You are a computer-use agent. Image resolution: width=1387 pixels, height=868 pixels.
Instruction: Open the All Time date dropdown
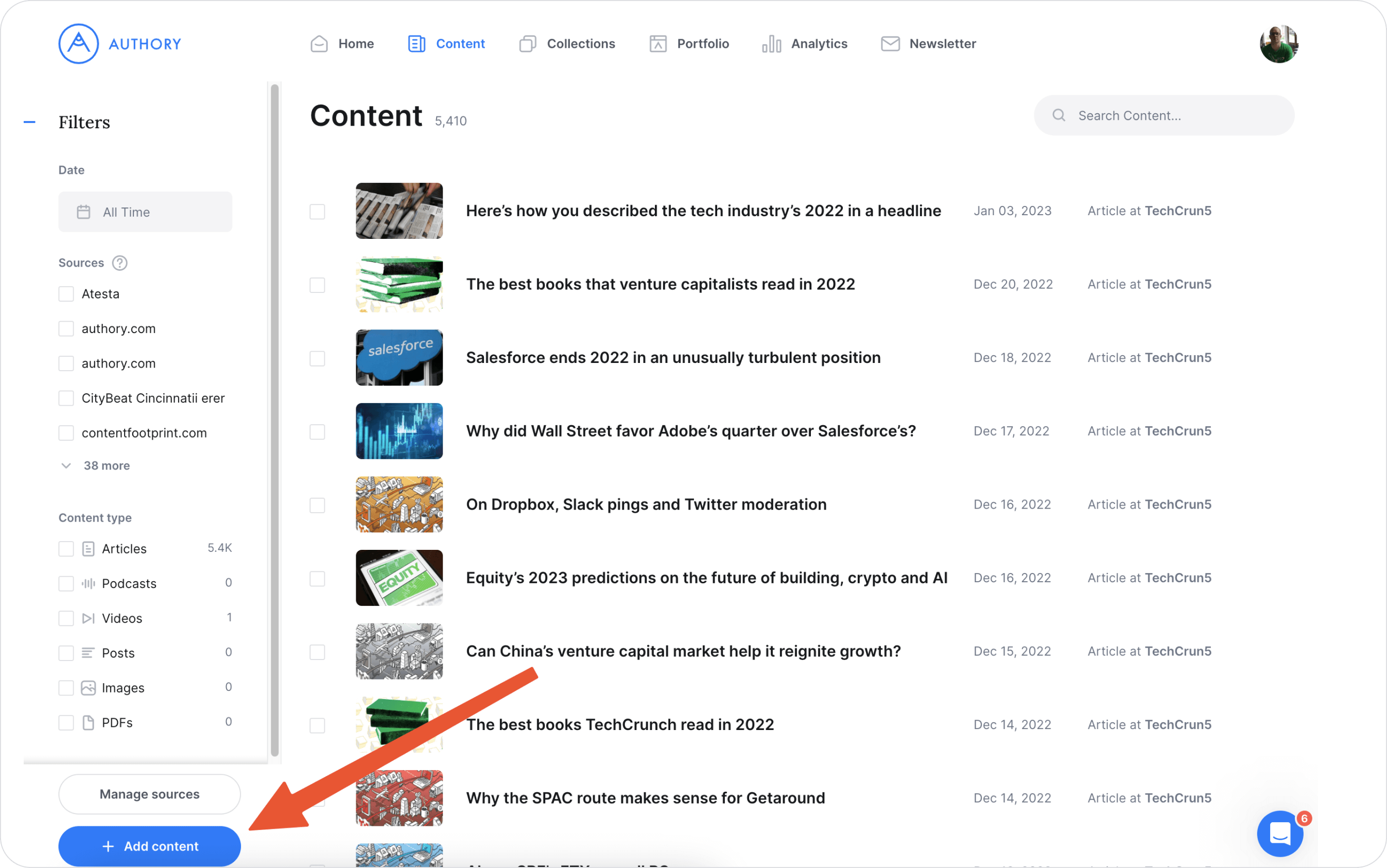tap(145, 212)
